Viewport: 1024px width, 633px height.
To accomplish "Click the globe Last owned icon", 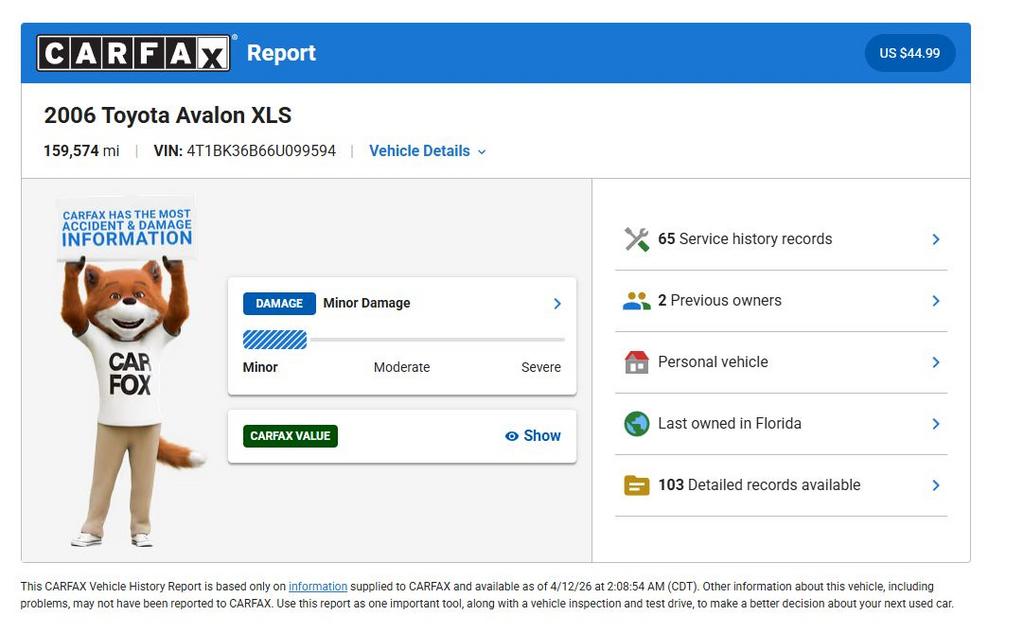I will point(636,423).
